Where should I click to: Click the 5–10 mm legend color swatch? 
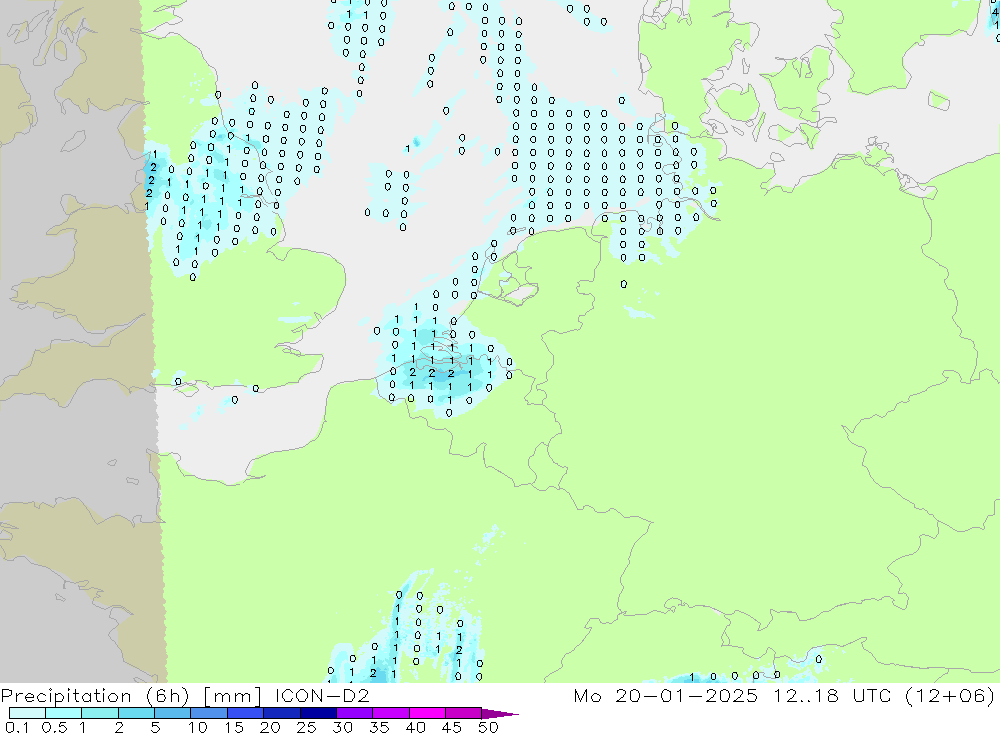click(x=173, y=713)
